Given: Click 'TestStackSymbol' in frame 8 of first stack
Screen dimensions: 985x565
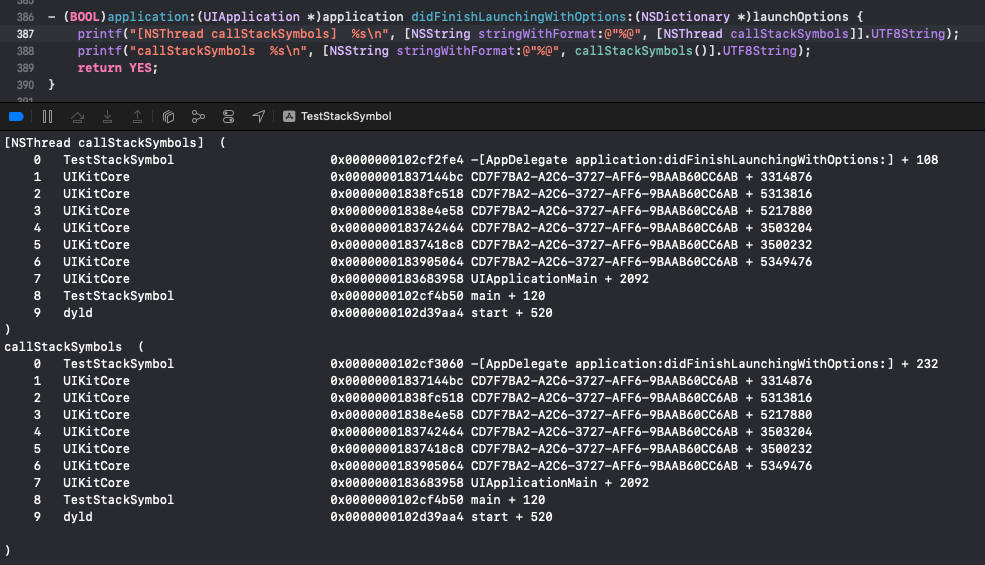Looking at the screenshot, I should [x=119, y=295].
